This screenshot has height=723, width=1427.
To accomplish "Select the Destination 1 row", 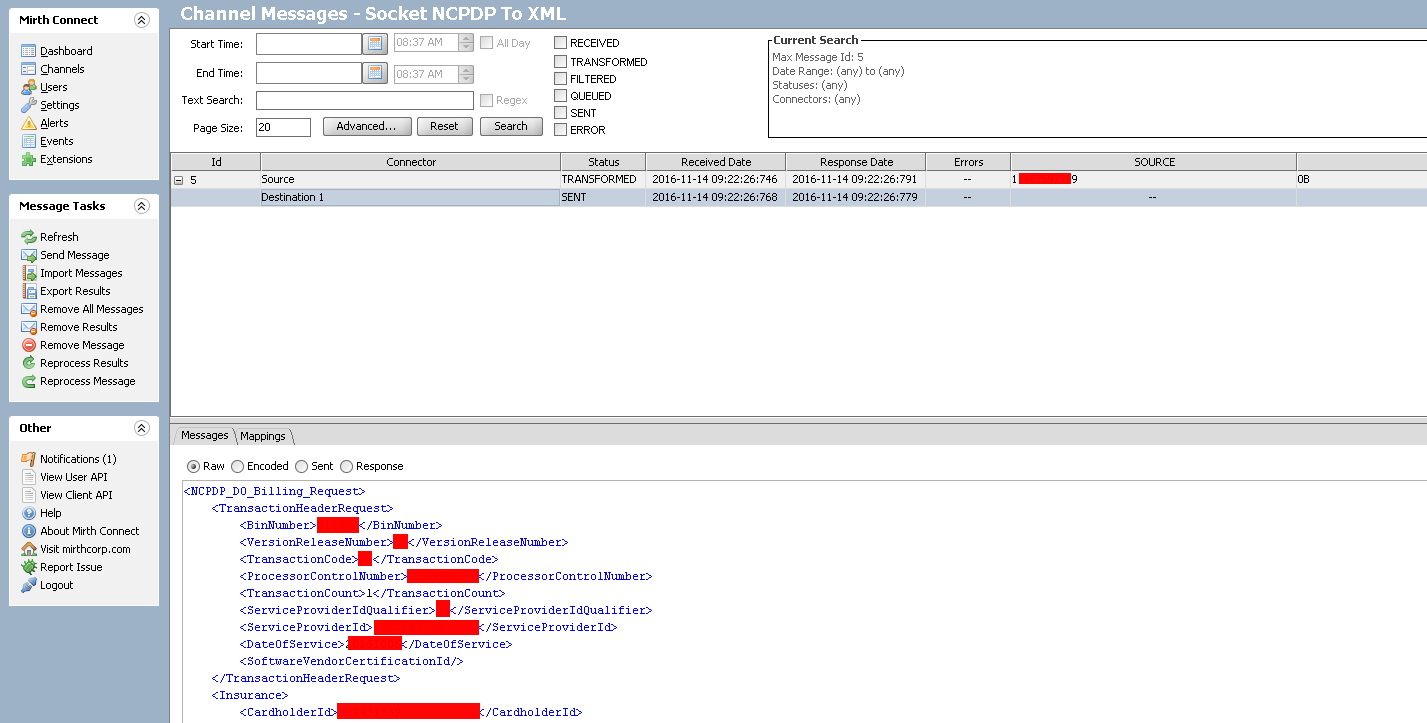I will 799,198.
